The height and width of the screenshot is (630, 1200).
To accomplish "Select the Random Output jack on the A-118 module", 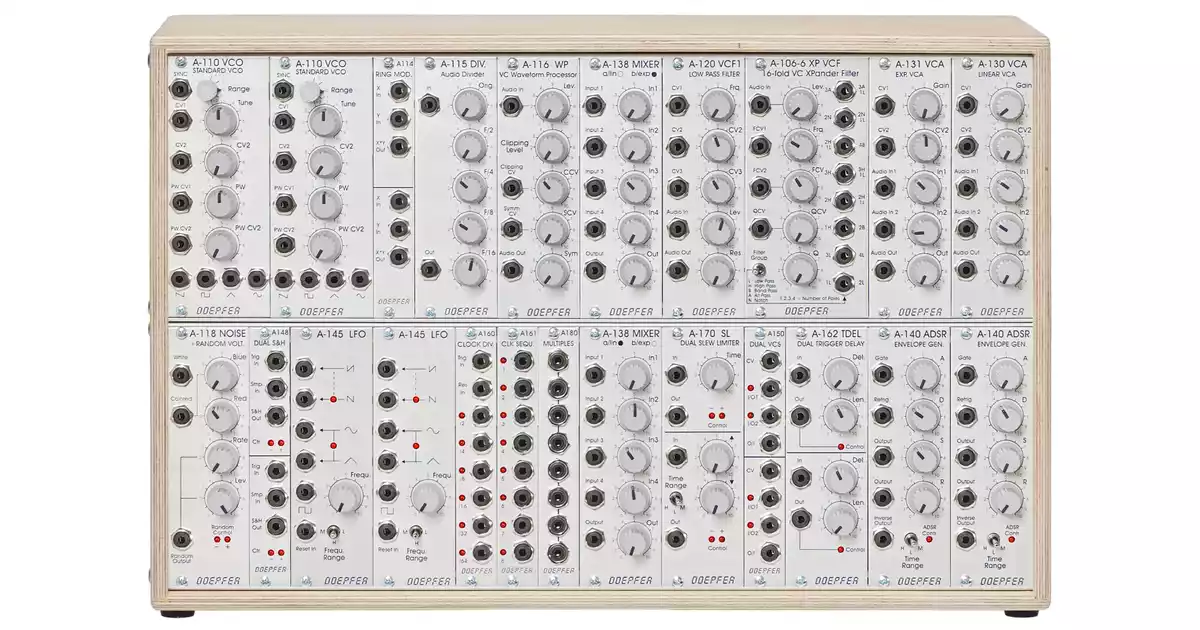I will (181, 539).
